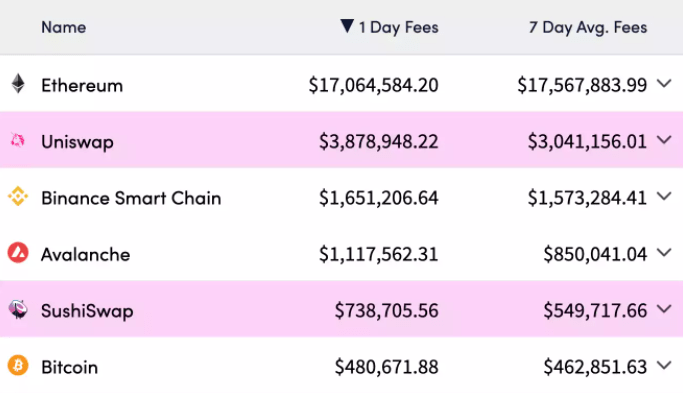Select Avalanche's 1 day fee value $1,117,562.31
This screenshot has width=683, height=393.
click(x=379, y=254)
